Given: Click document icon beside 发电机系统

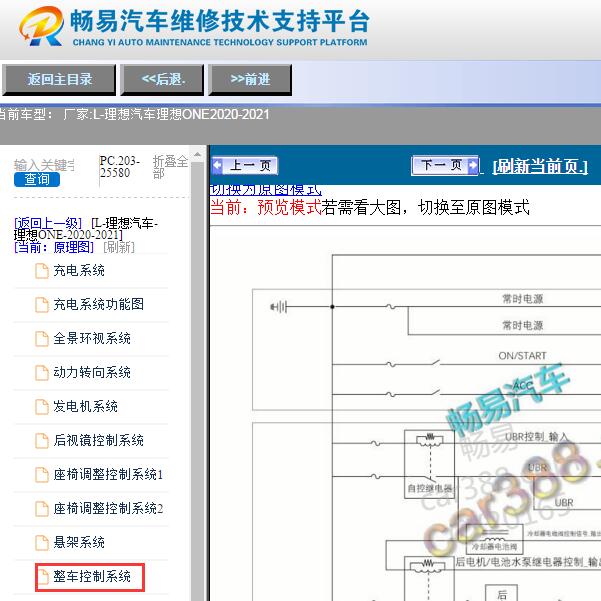Looking at the screenshot, I should (42, 407).
